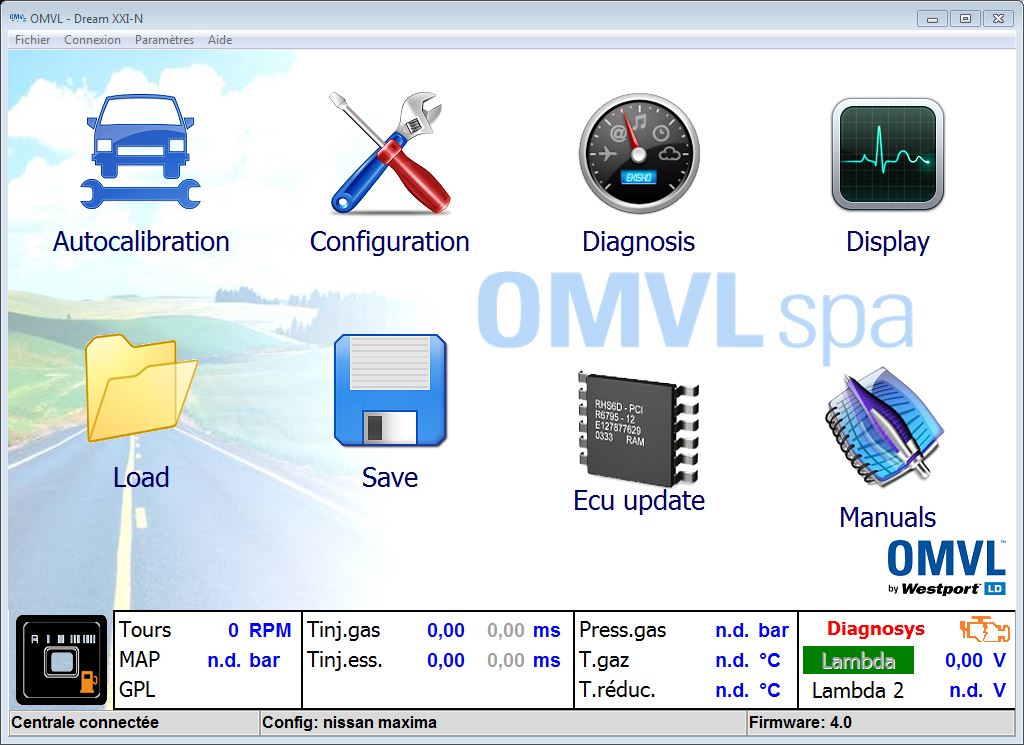The width and height of the screenshot is (1024, 745).
Task: Minimize the OMVL window
Action: coord(933,19)
